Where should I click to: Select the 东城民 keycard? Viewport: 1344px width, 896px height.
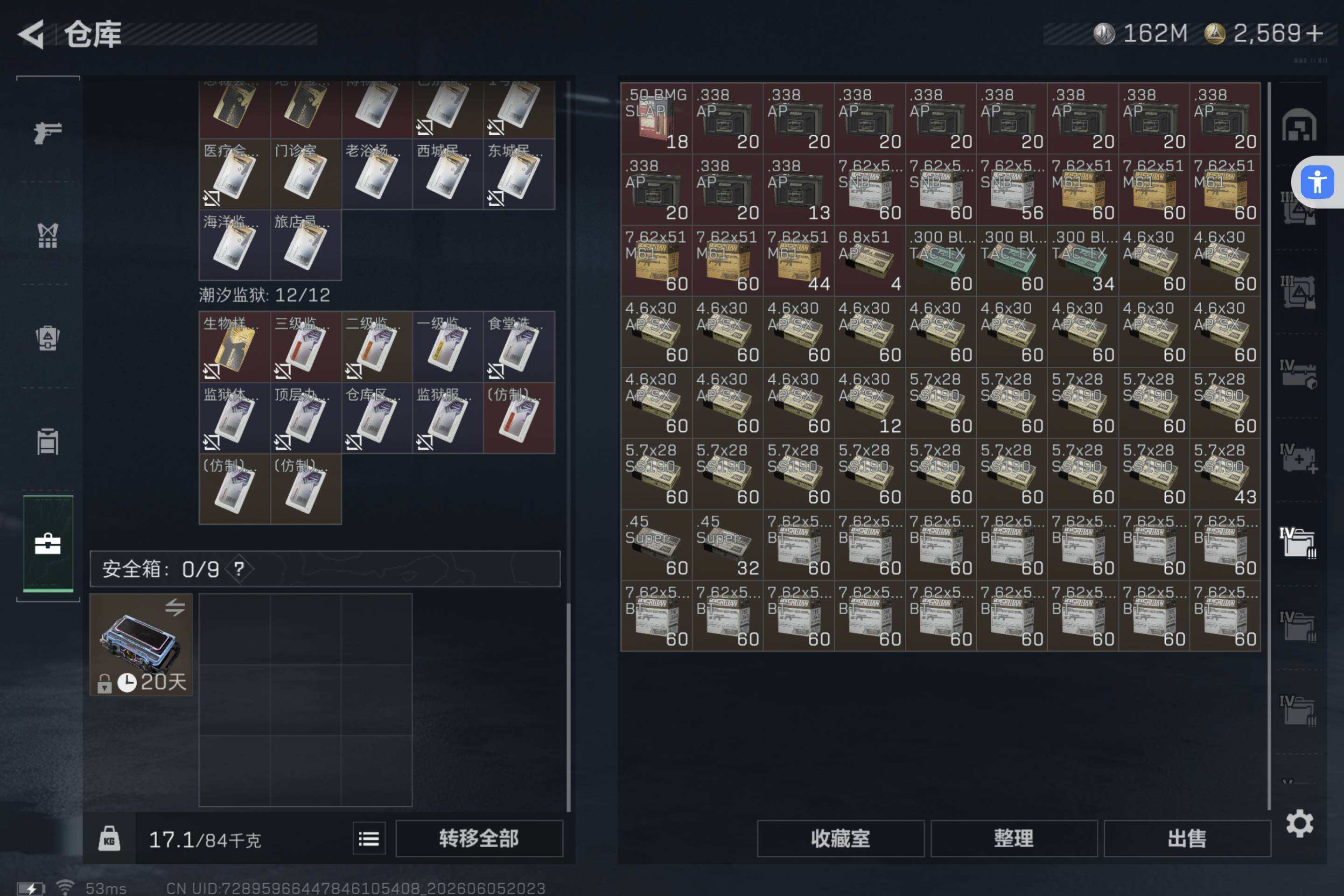pos(519,174)
